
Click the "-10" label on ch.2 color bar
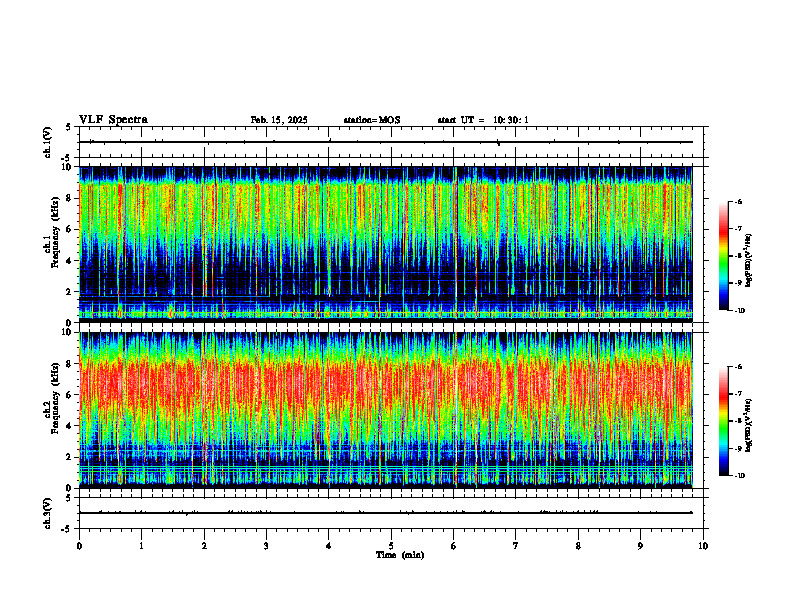(740, 476)
